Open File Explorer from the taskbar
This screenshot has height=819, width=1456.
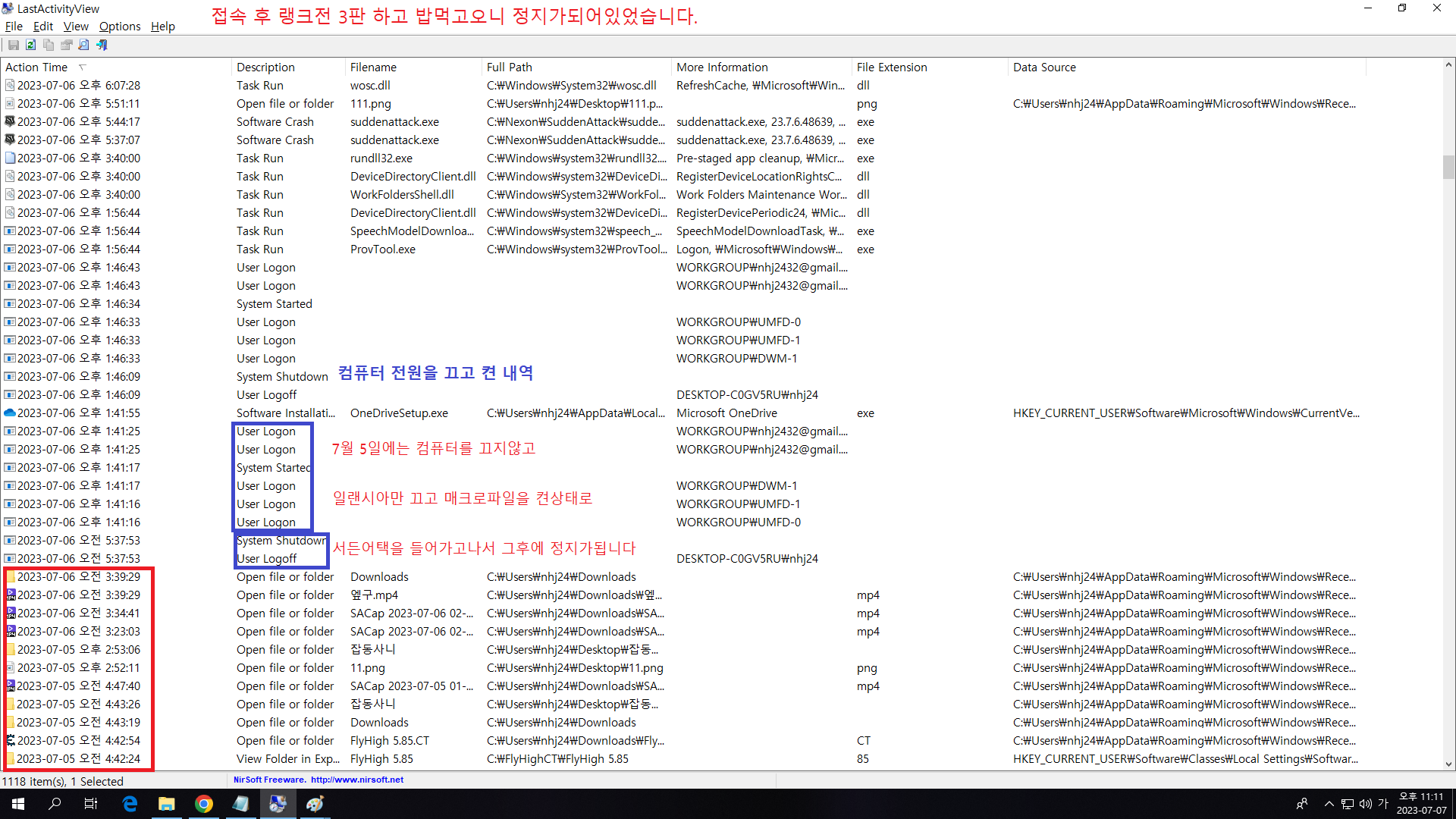click(166, 804)
